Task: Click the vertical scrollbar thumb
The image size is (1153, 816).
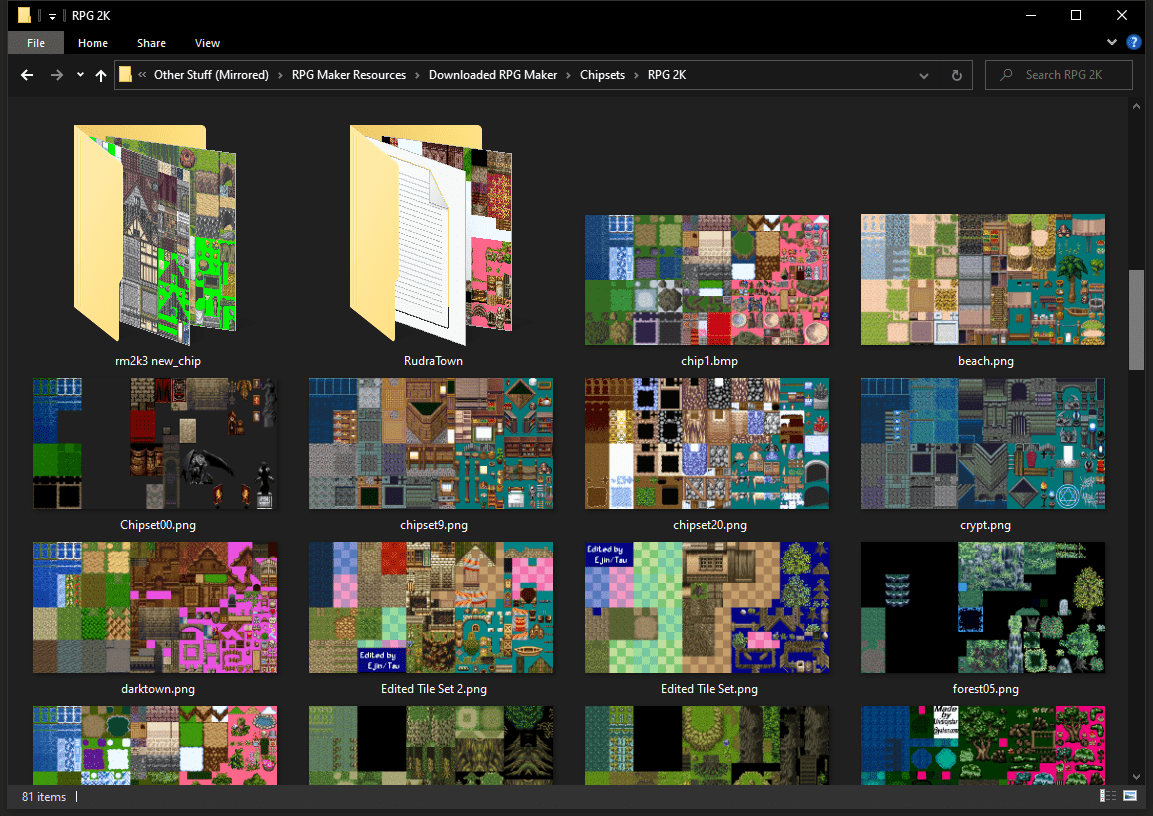Action: pos(1136,320)
